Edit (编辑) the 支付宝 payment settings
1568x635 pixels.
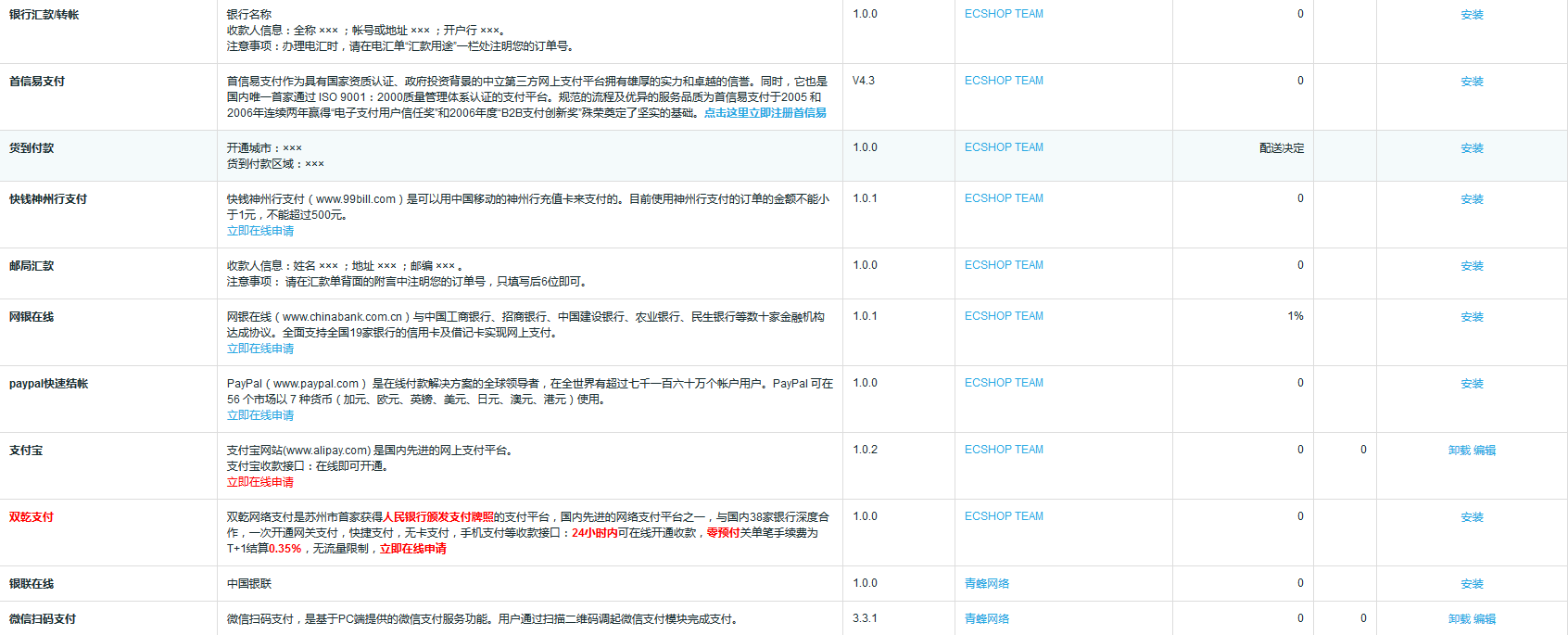coord(1485,451)
